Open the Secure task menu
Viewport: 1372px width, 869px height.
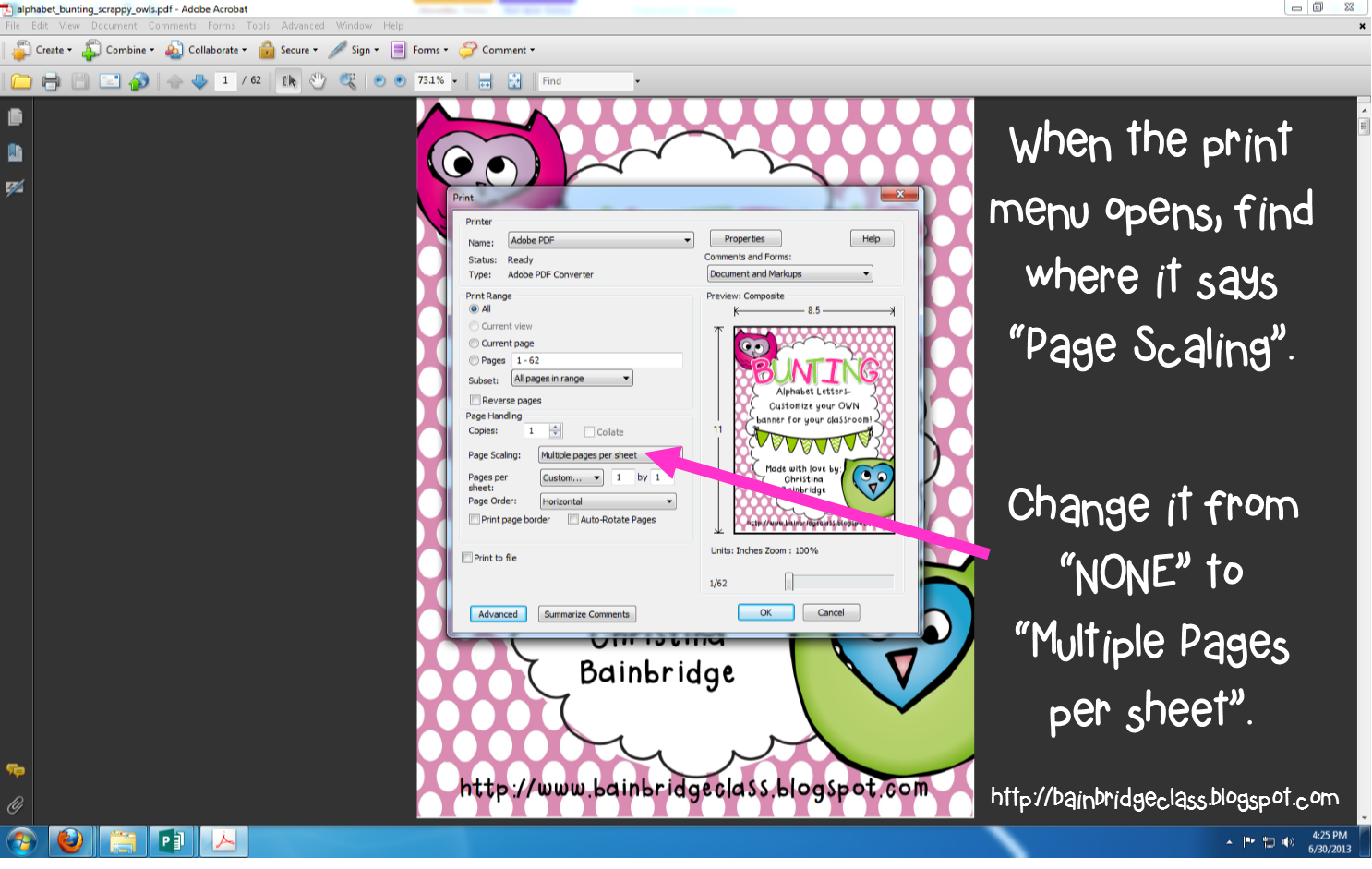tap(288, 50)
